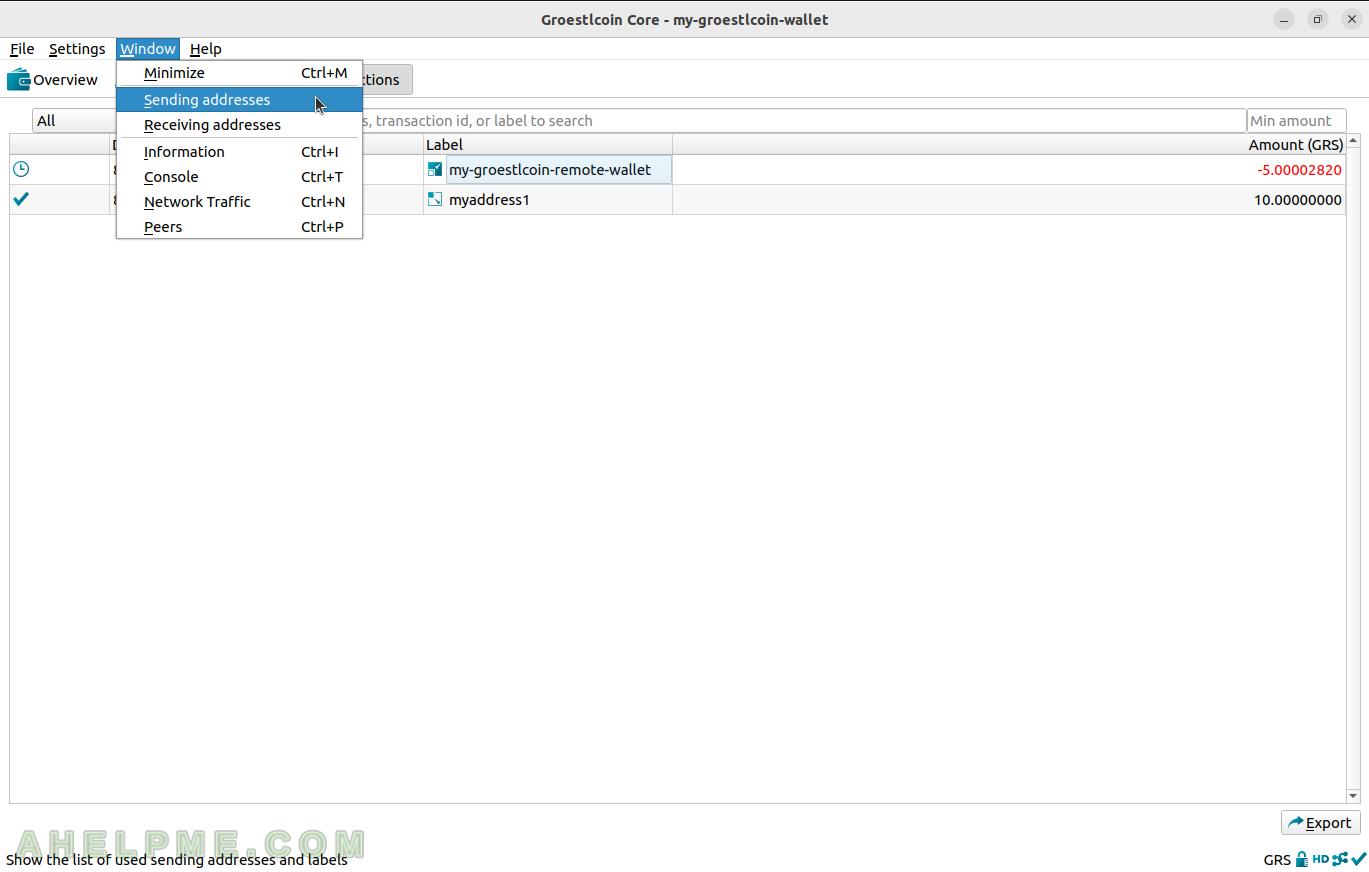
Task: Click the scrollbar down arrow of transaction list
Action: click(1353, 796)
